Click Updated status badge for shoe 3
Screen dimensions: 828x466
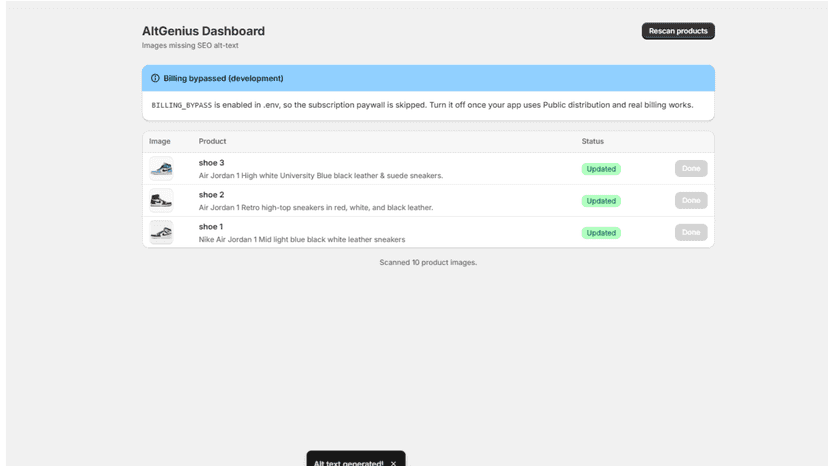(x=601, y=169)
